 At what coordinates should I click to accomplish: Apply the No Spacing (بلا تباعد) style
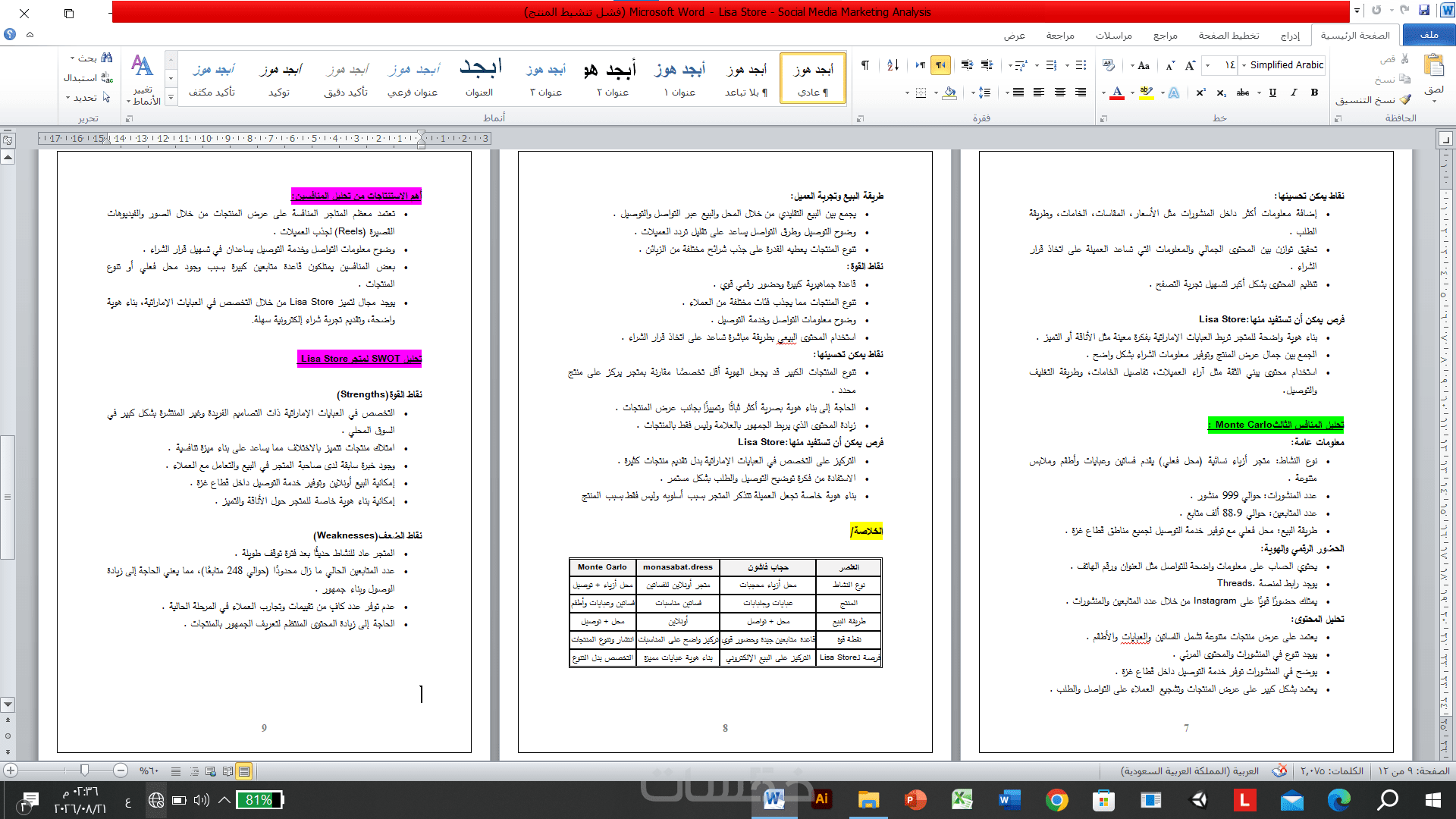(x=746, y=79)
